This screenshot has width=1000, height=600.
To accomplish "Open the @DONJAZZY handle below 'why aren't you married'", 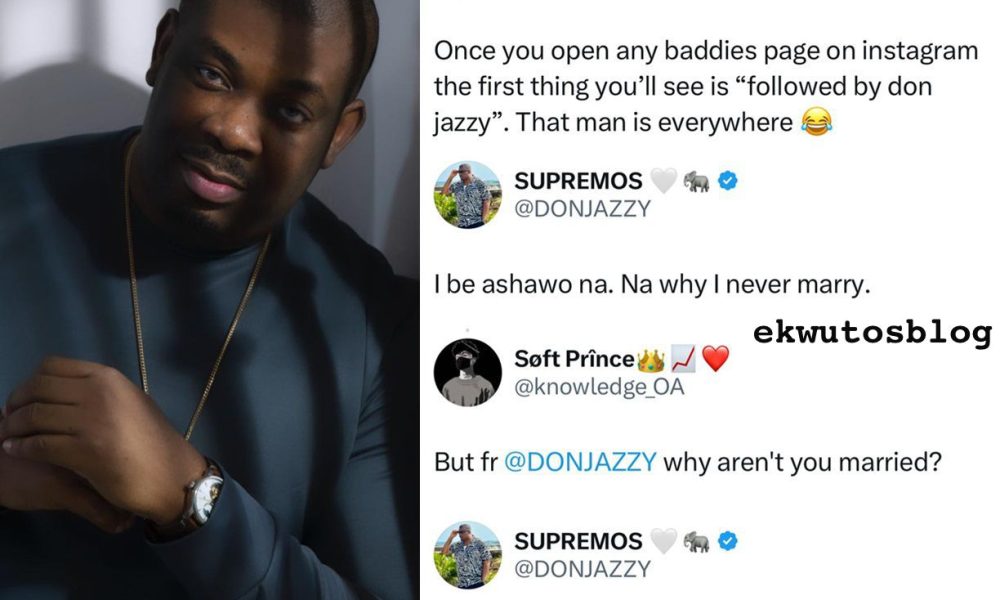I will (582, 569).
